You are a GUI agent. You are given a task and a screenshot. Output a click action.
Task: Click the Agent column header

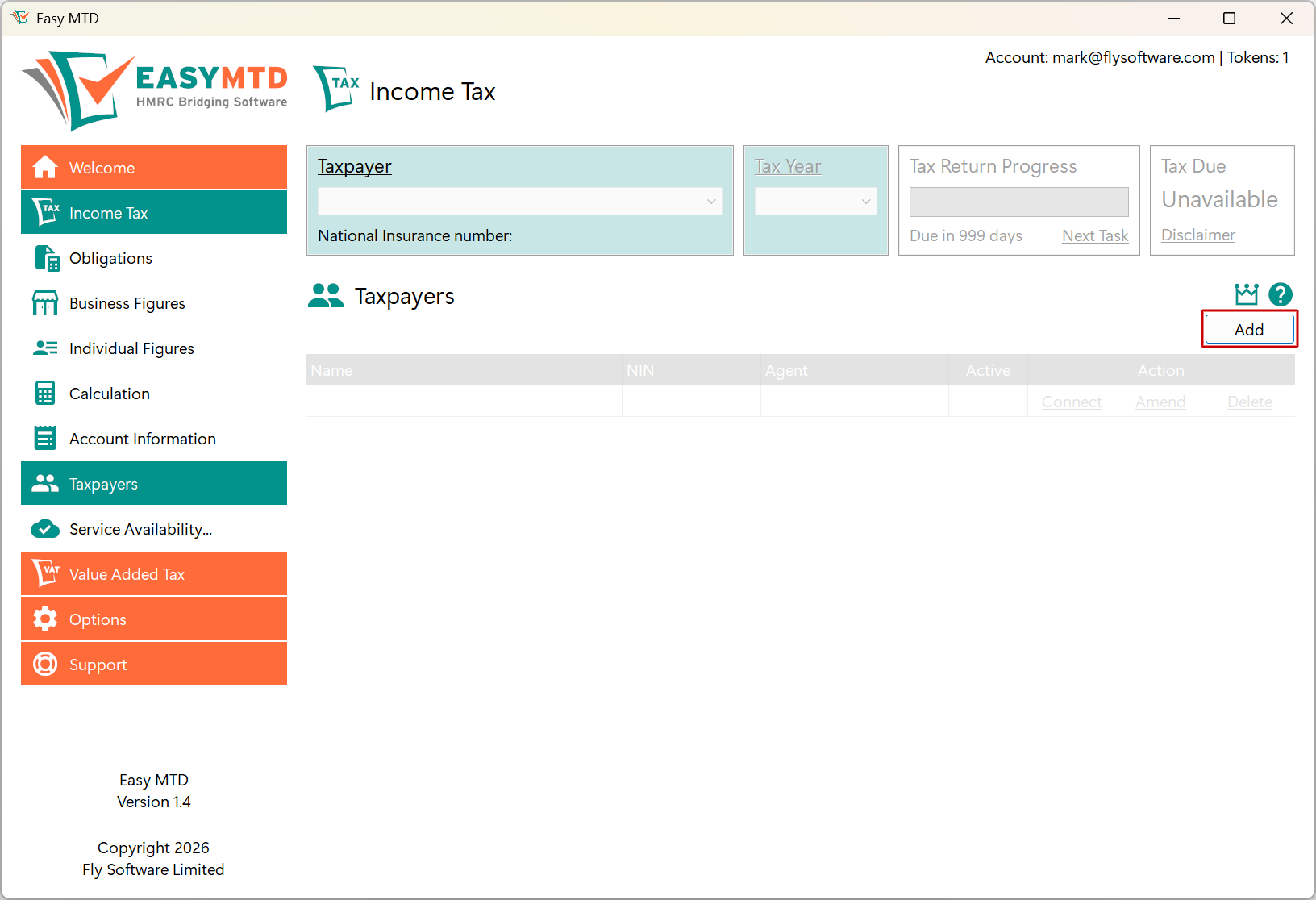855,370
